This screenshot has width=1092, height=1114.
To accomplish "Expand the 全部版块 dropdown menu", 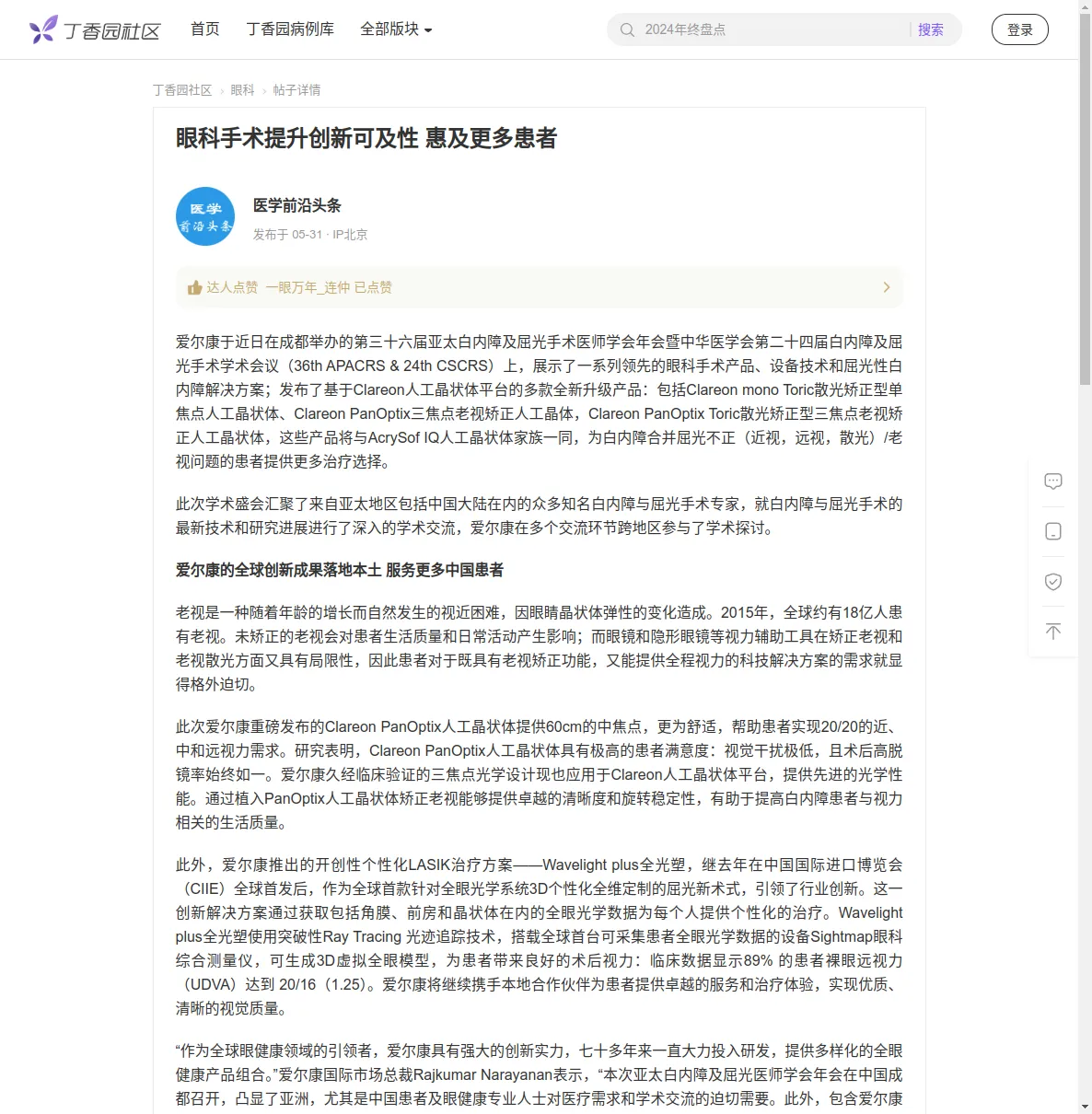I will tap(396, 29).
